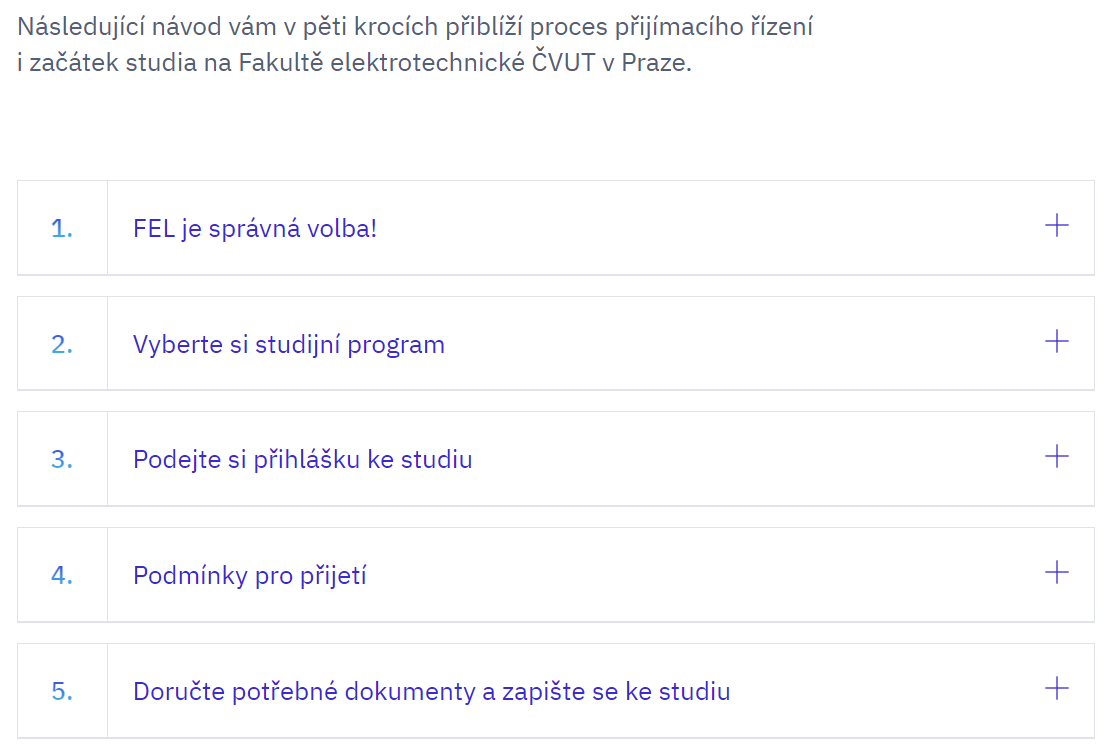Image resolution: width=1110 pixels, height=755 pixels.
Task: Click plus icon for Doručte potřebné dokumenty row
Action: 1056,689
